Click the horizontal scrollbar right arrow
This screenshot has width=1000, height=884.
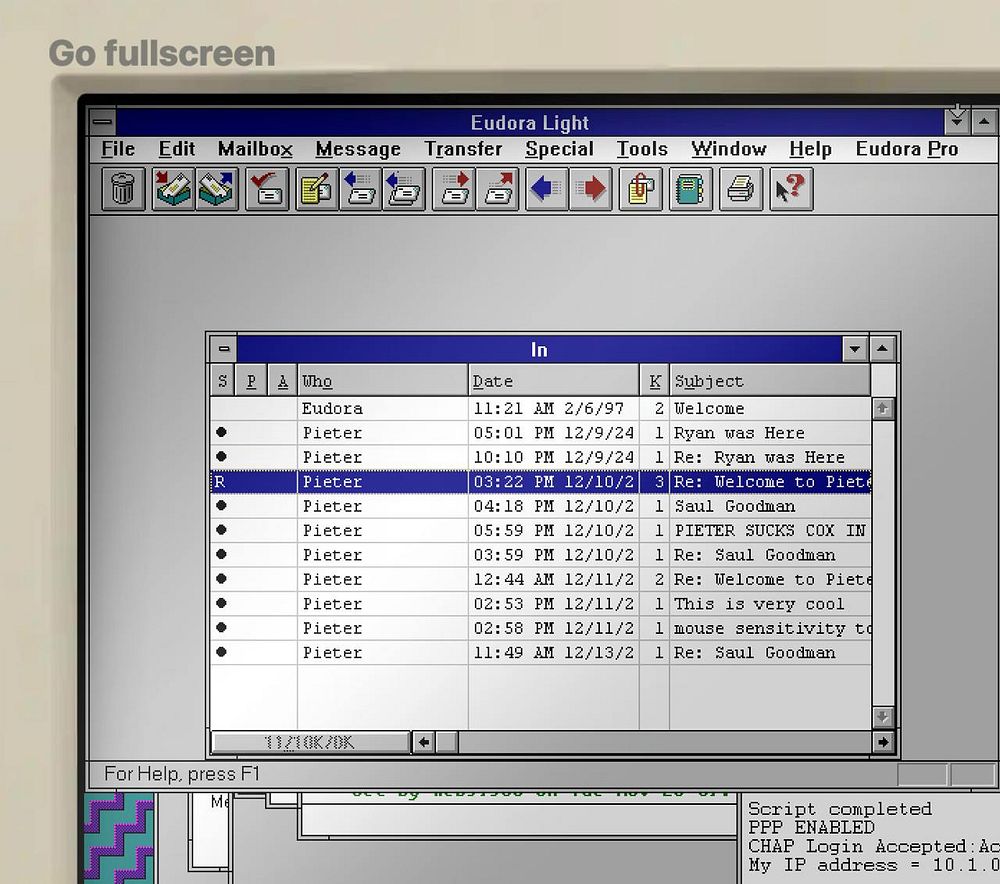pos(883,742)
